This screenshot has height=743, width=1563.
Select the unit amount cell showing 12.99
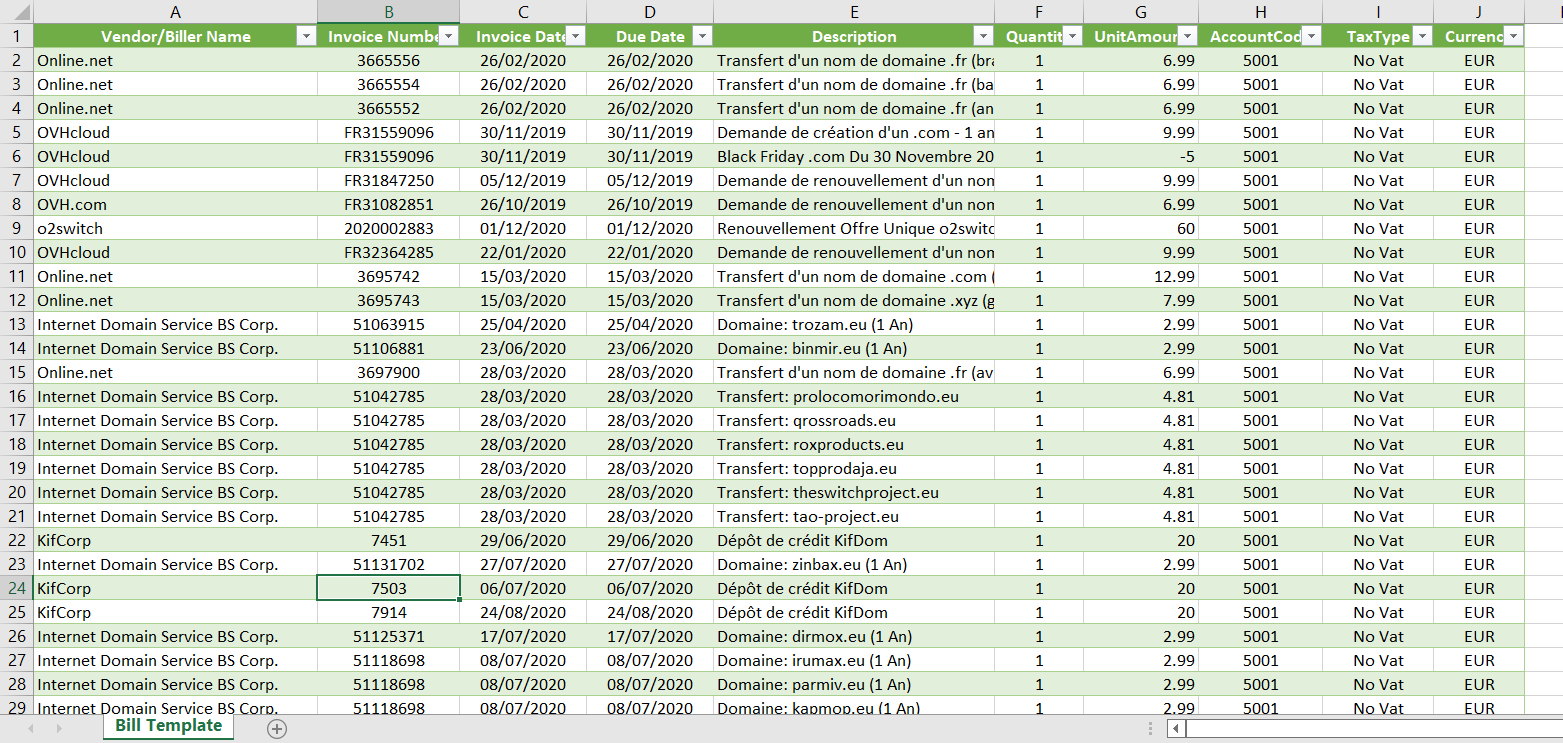coord(1141,276)
